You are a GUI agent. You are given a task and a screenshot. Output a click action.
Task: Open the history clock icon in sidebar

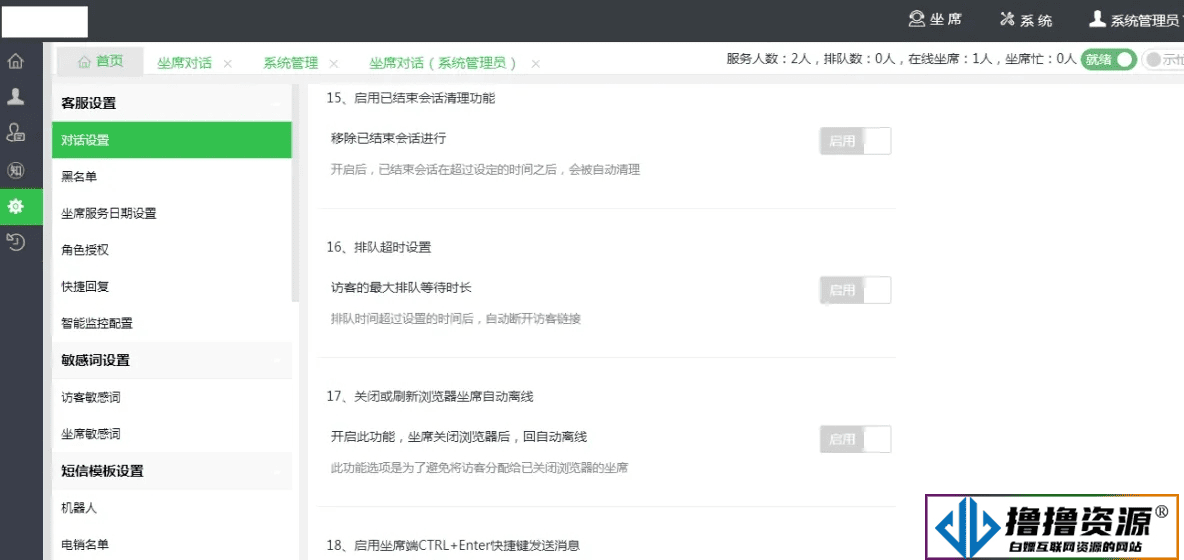tap(15, 242)
